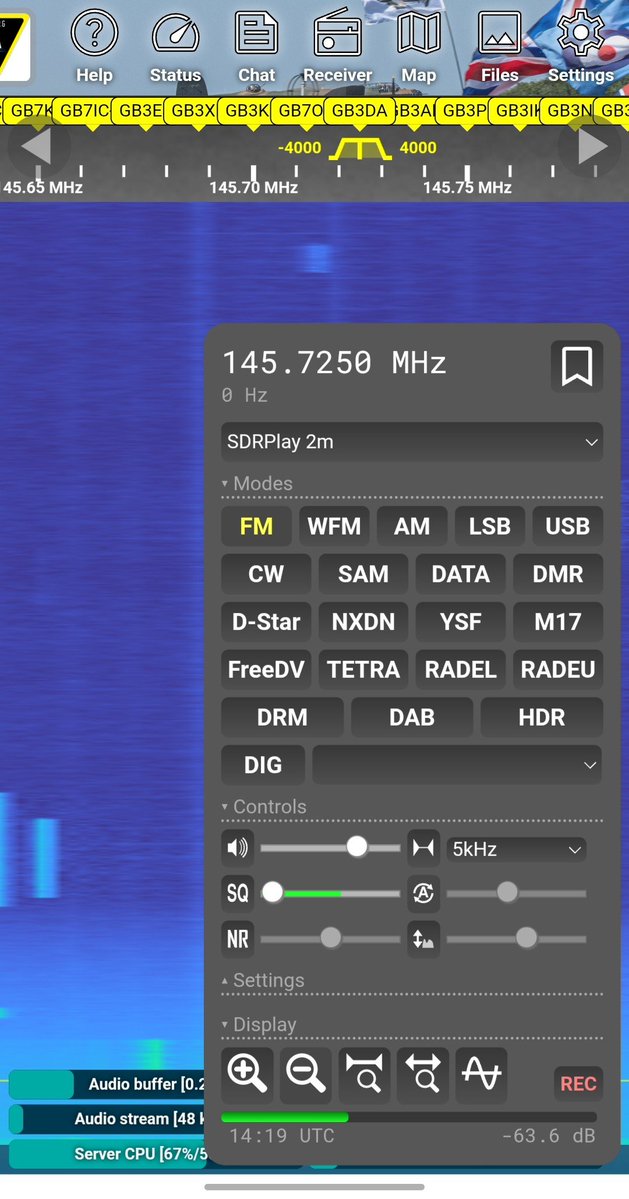Select M17 mode
629x1199 pixels.
pos(558,622)
